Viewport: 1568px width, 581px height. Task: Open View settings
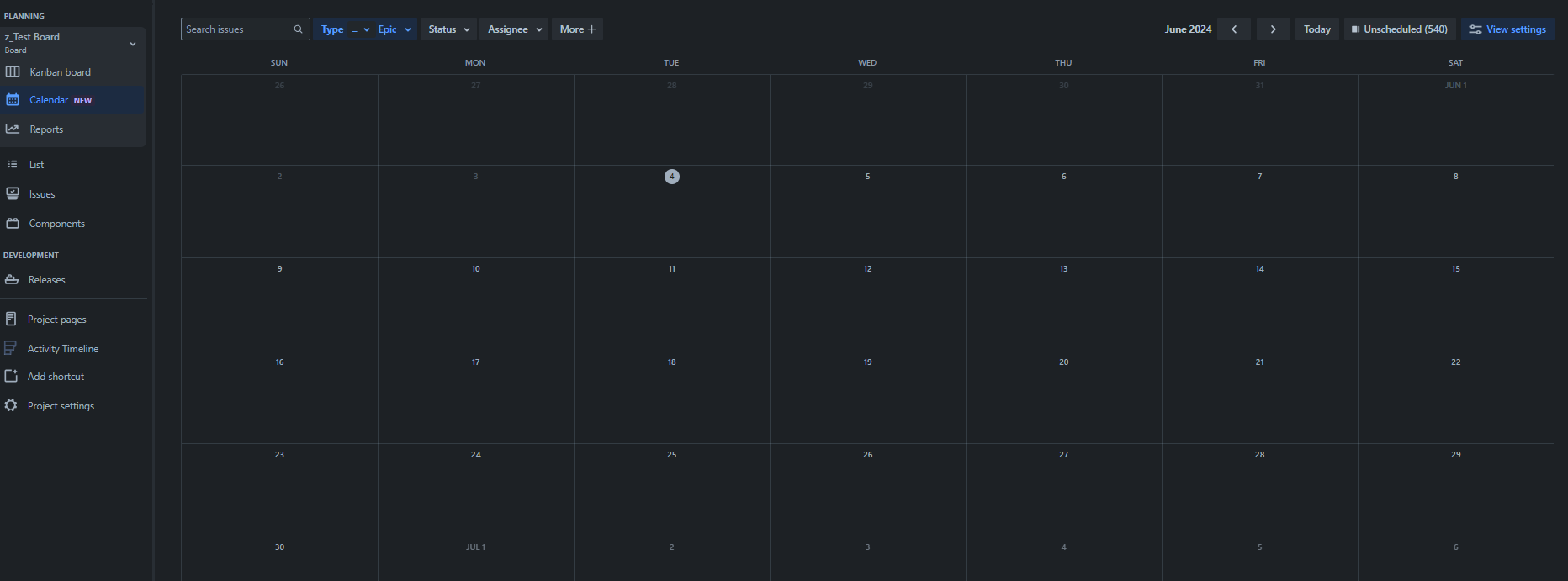point(1507,29)
